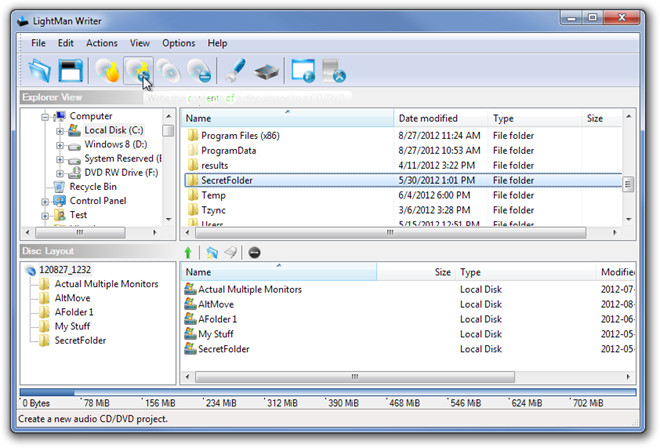
Task: Click icon beside Actual Multiple Monitors in list
Action: click(190, 289)
